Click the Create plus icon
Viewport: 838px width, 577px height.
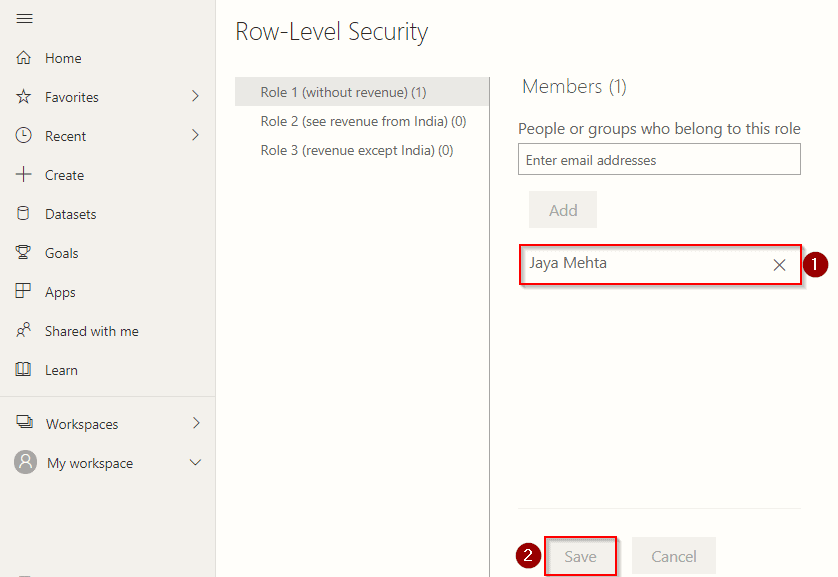24,174
